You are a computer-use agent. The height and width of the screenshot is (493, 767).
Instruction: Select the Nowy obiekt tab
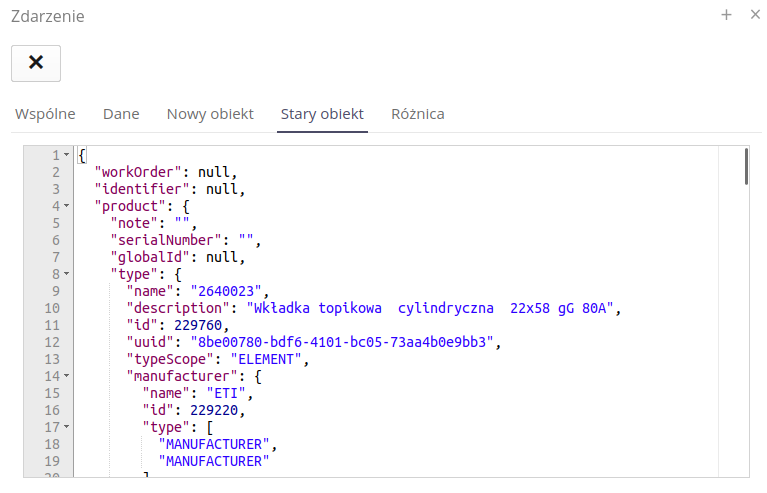(x=210, y=114)
